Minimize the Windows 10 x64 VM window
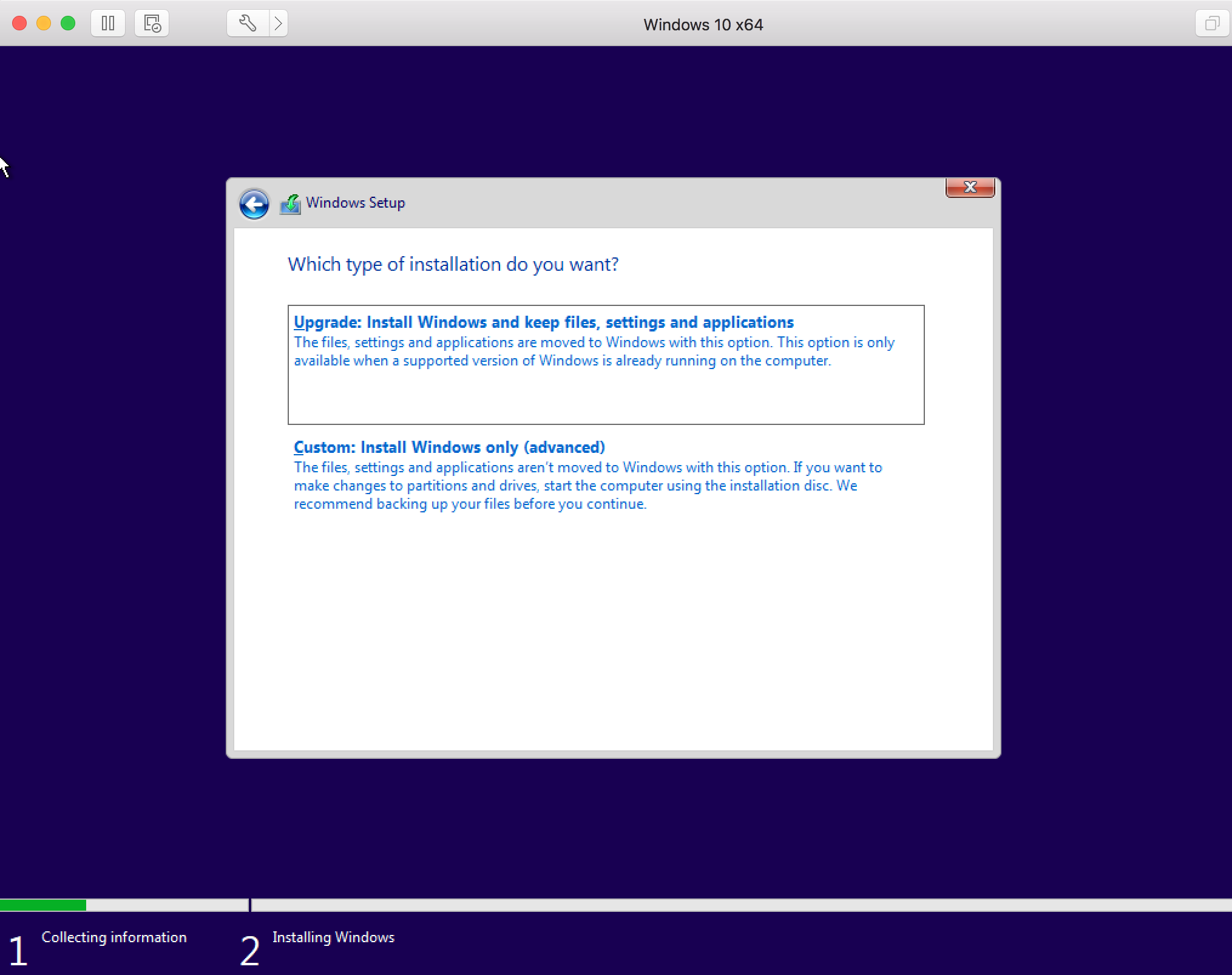This screenshot has height=975, width=1232. pyautogui.click(x=44, y=24)
